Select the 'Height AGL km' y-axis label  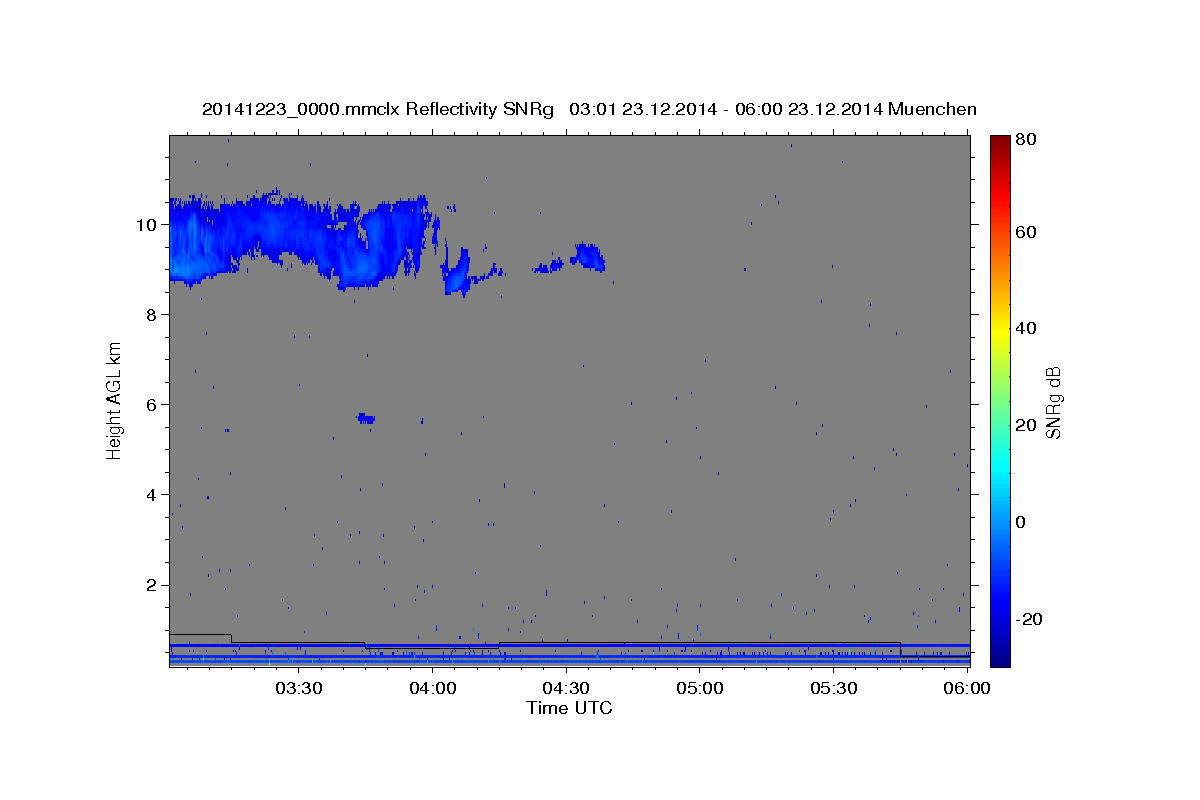coord(115,401)
